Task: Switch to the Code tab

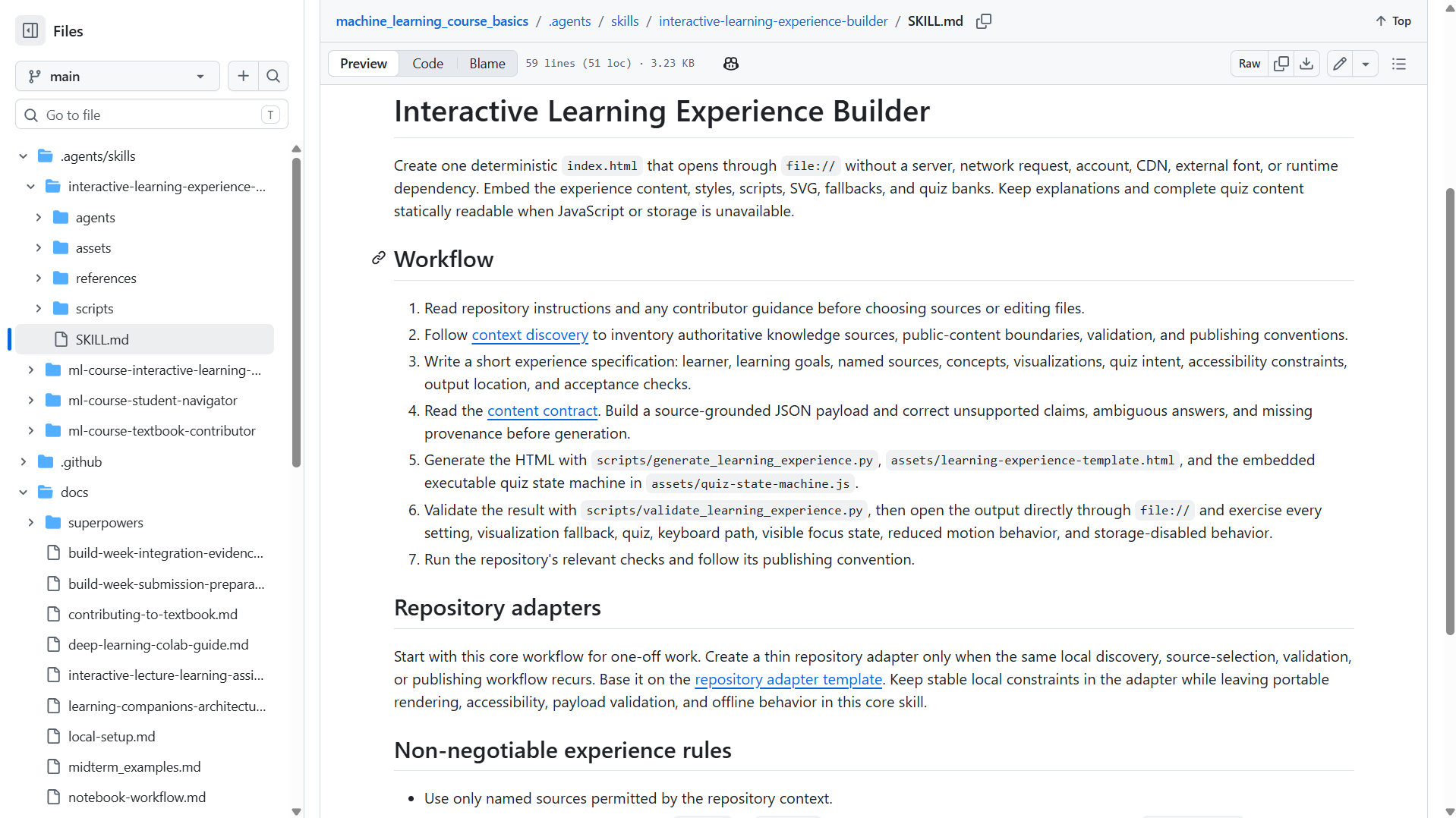Action: pyautogui.click(x=427, y=64)
